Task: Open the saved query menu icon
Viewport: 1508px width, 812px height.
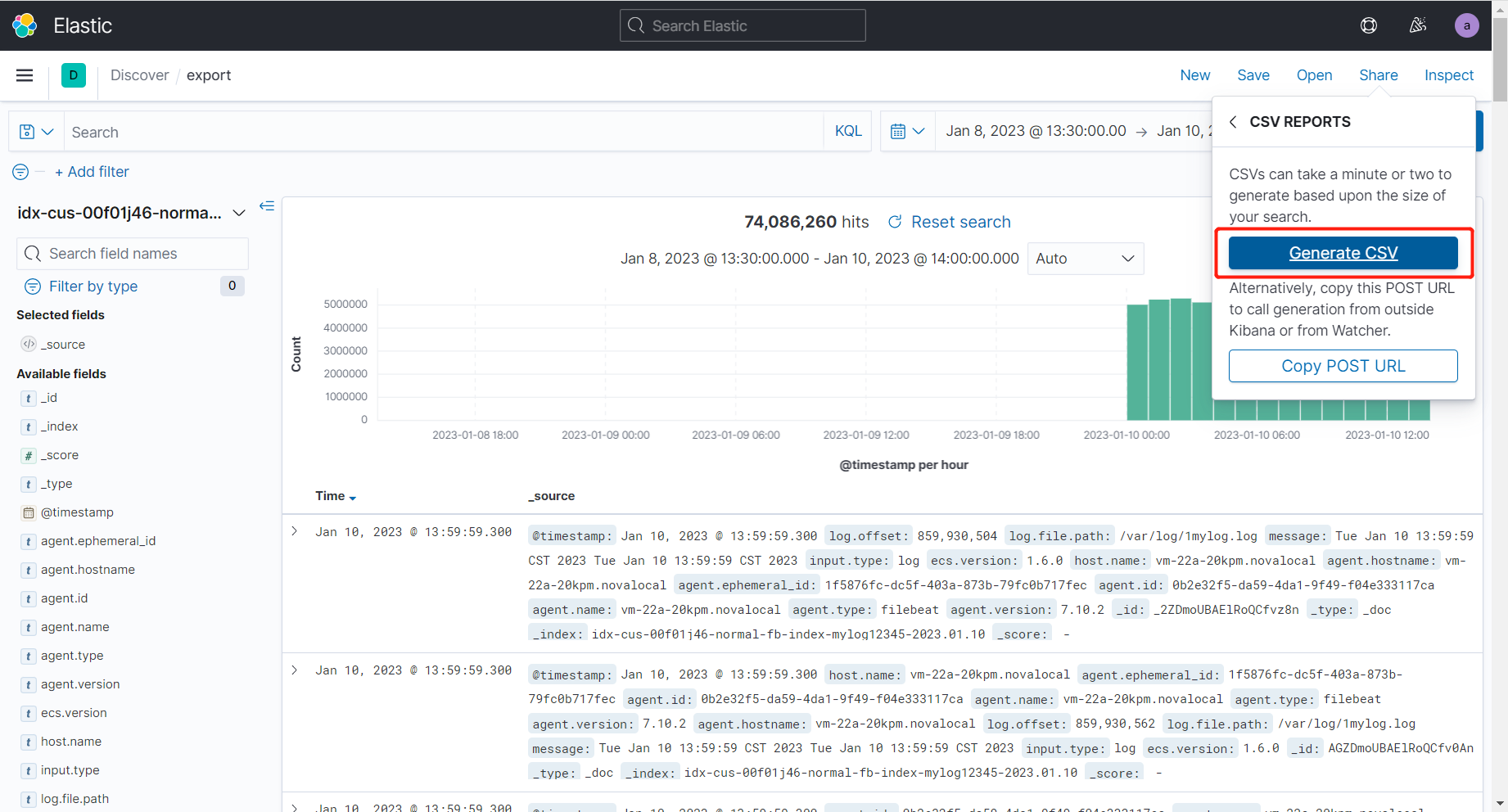Action: coord(36,132)
